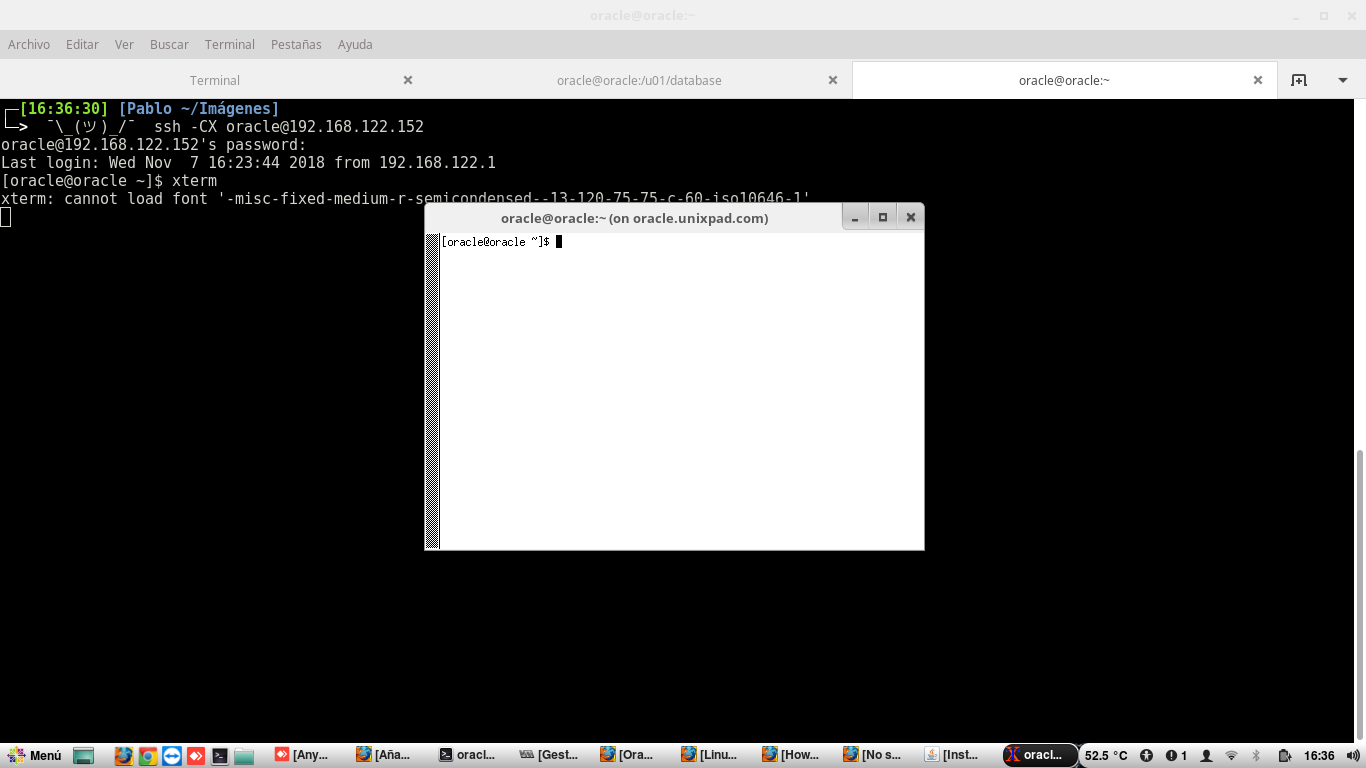Open the Archivo menu
The image size is (1366, 768).
29,44
